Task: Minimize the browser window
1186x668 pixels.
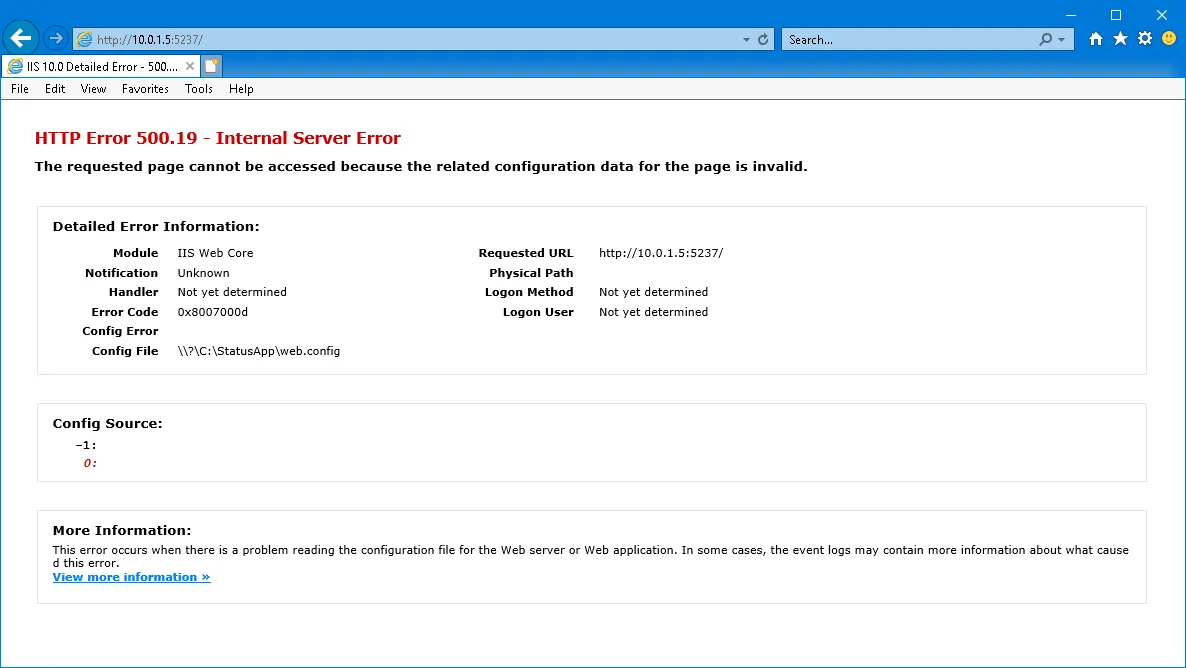Action: pyautogui.click(x=1070, y=14)
